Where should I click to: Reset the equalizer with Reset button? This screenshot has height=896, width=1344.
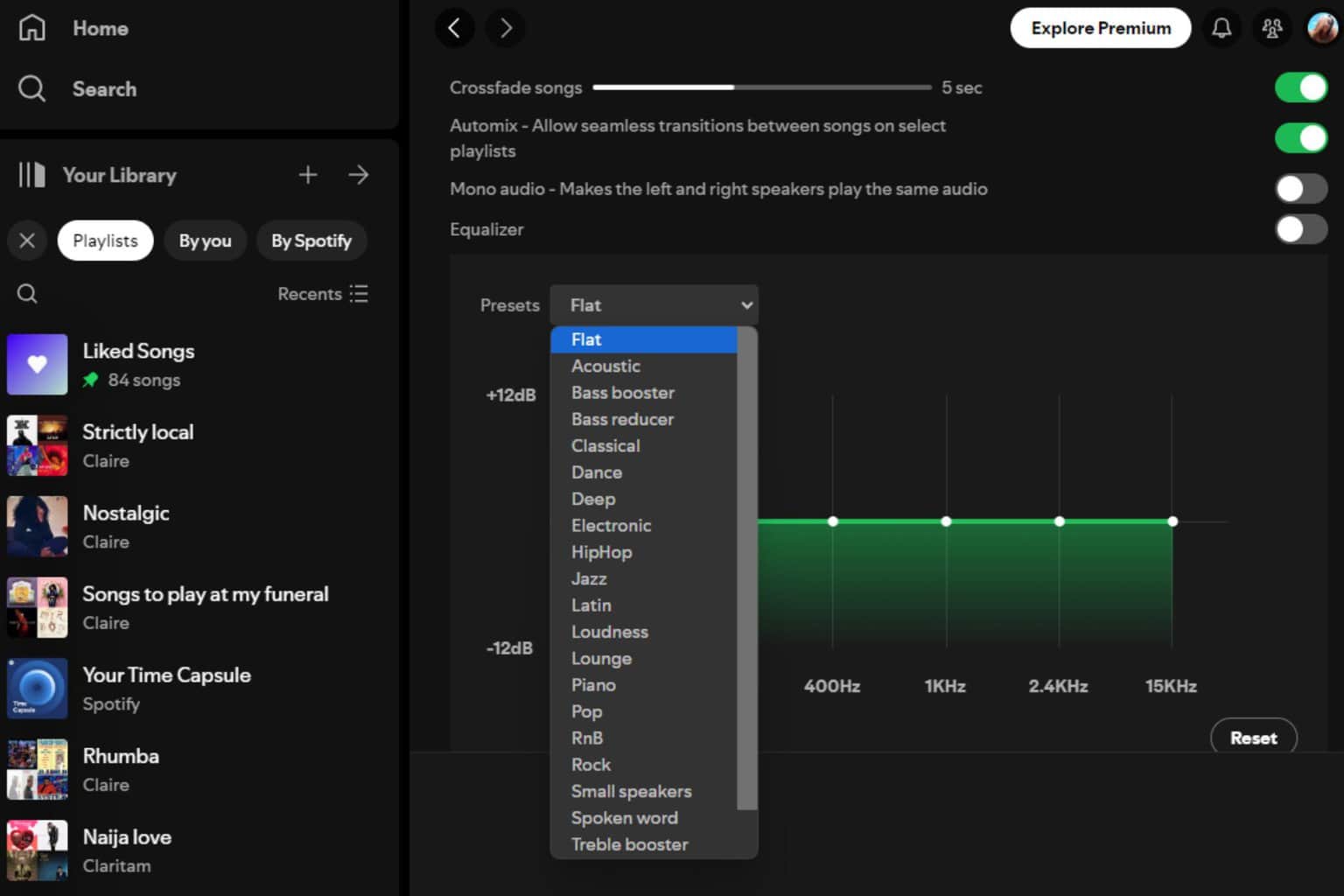point(1253,738)
